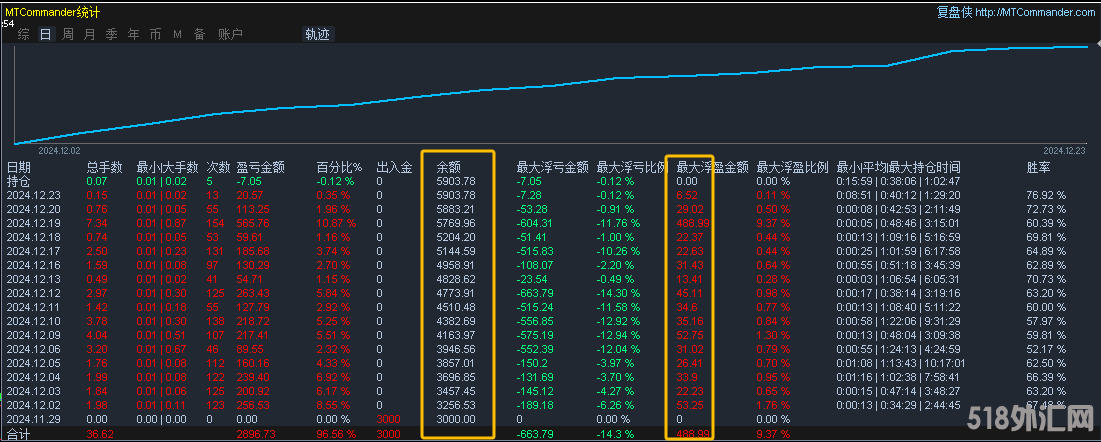The image size is (1101, 442).
Task: Open the 备 notes tab
Action: click(199, 34)
